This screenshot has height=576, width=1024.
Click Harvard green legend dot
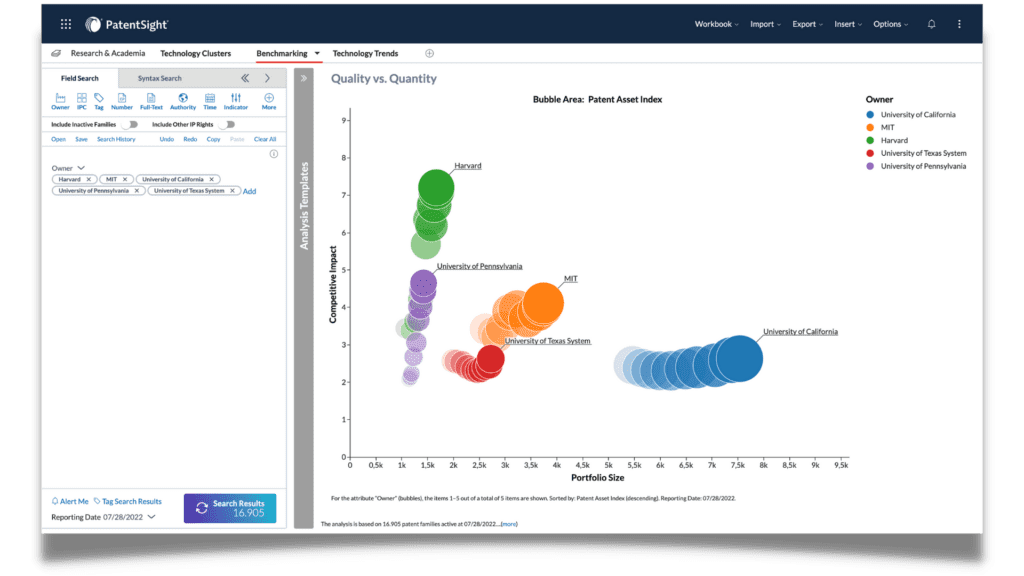pyautogui.click(x=870, y=140)
